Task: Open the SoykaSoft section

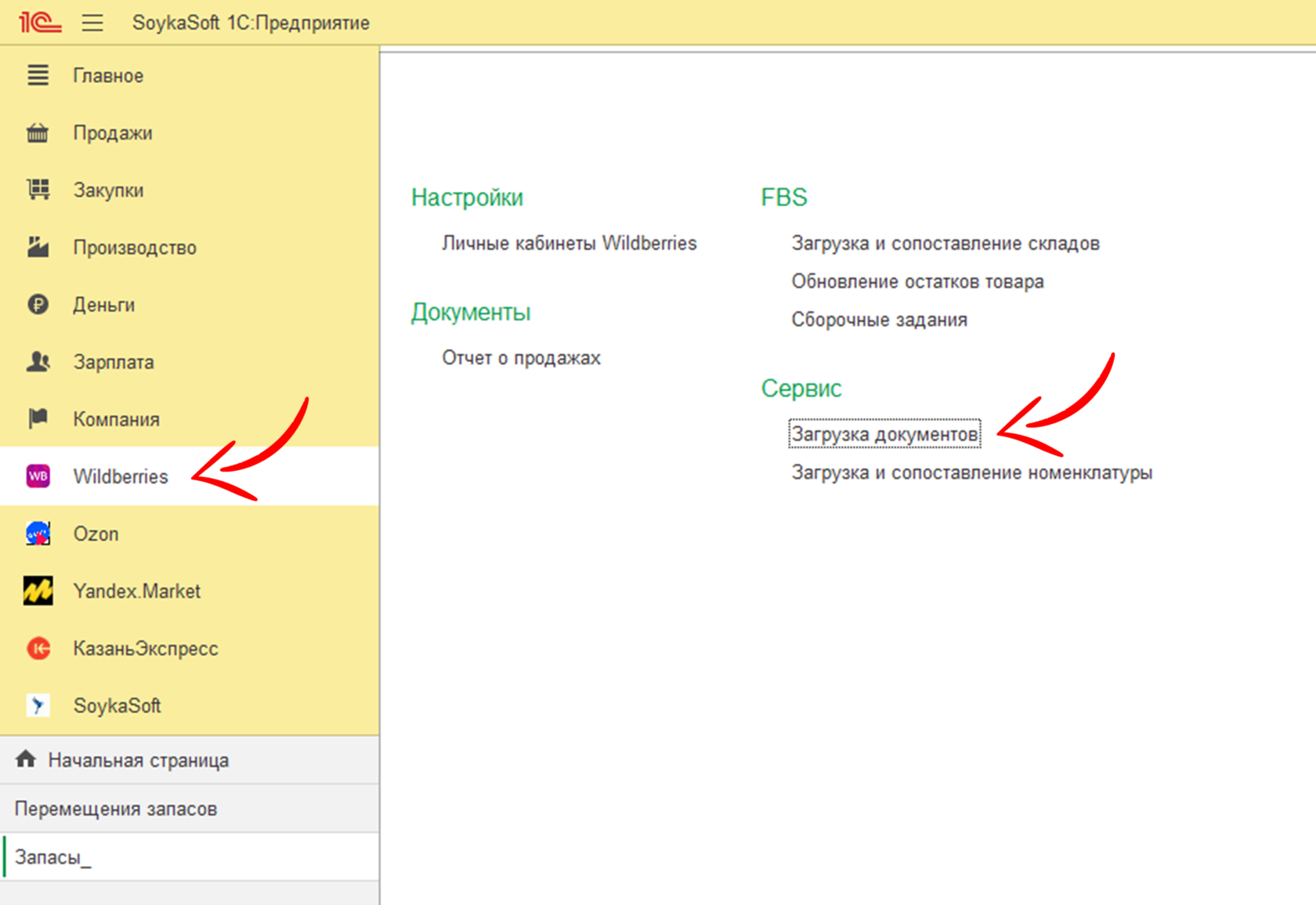Action: pos(190,705)
